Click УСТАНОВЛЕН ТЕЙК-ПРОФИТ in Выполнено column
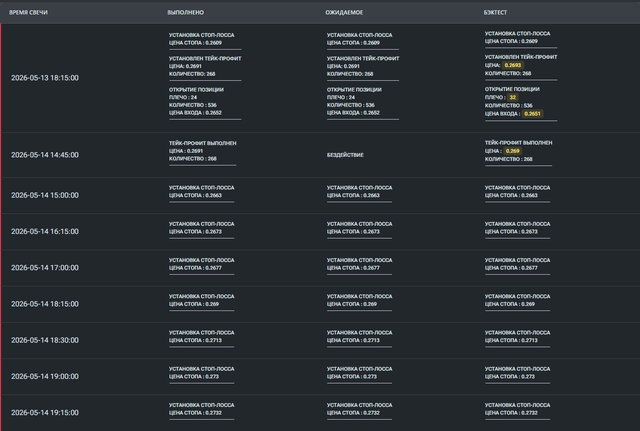The image size is (640, 431). (205, 58)
